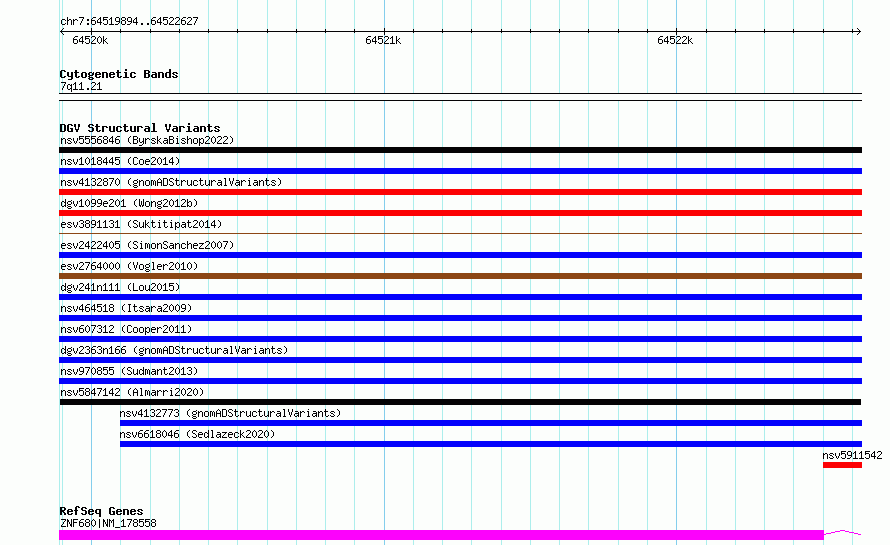Click the blue nsv1018445 variant bar
Viewport: 890px width, 545px height.
coord(460,171)
